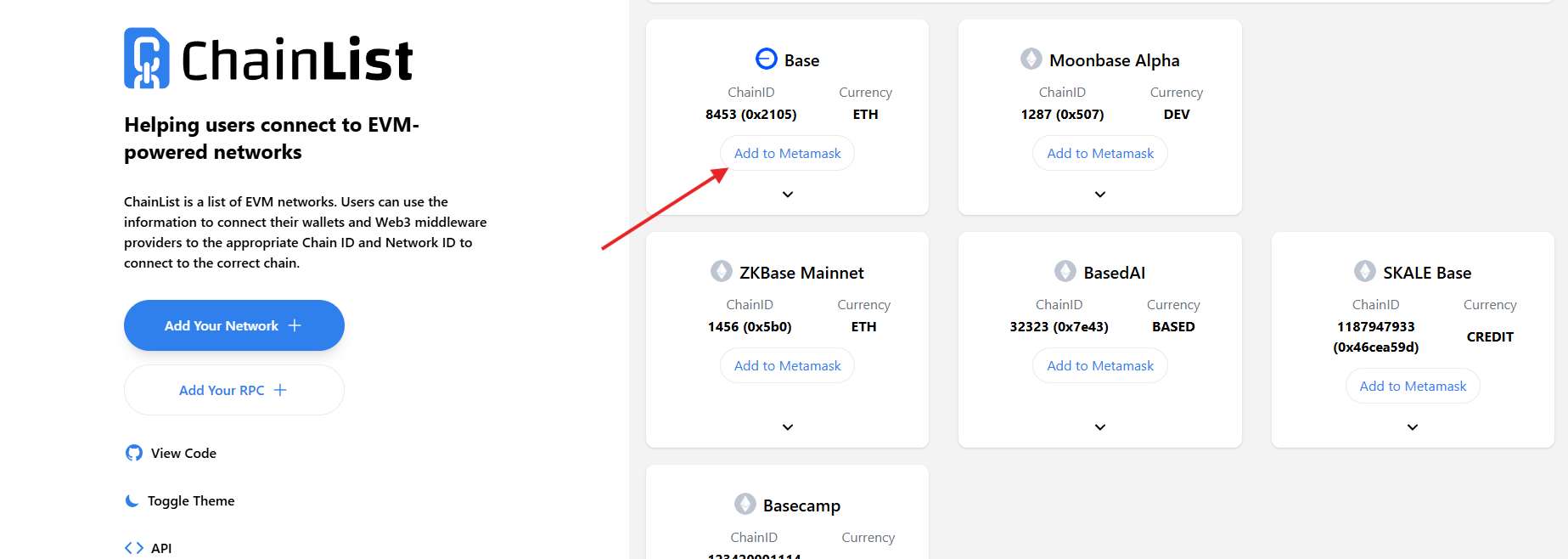Expand the BasedAI card chevron
Viewport: 1568px width, 559px height.
pyautogui.click(x=1100, y=427)
